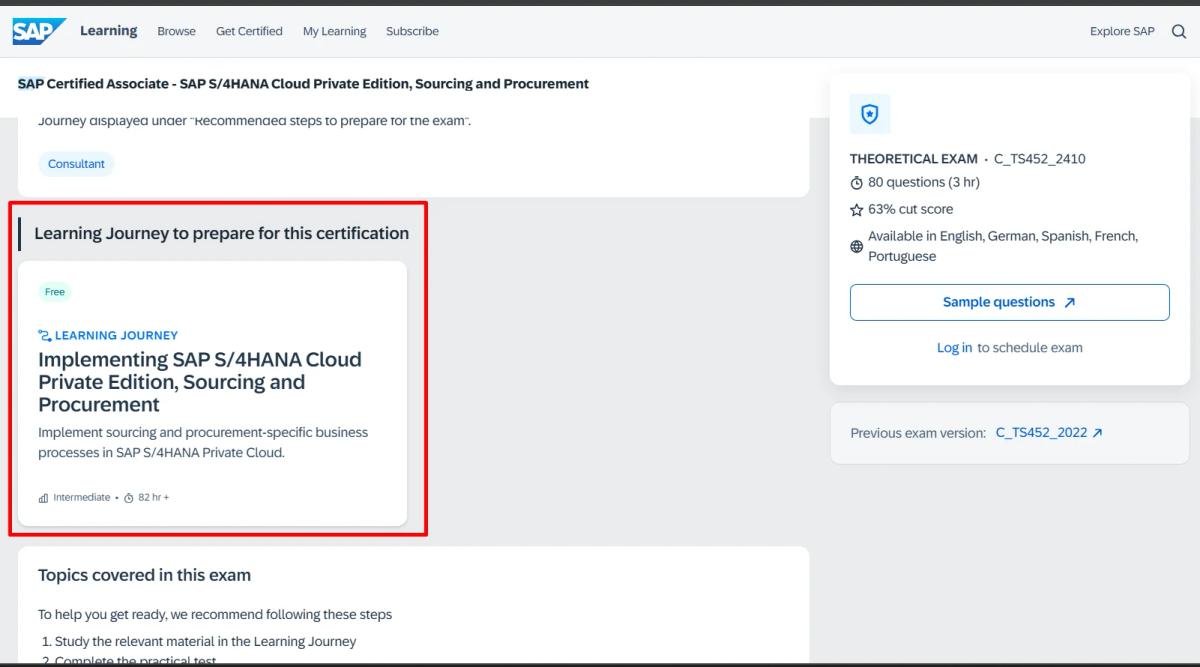Click the Learning Journey path icon
The height and width of the screenshot is (667, 1200).
[45, 335]
